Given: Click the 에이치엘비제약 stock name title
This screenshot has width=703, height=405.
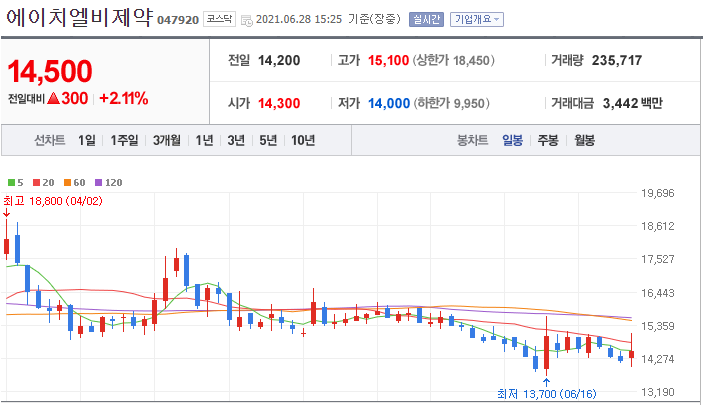Looking at the screenshot, I should click(x=80, y=18).
